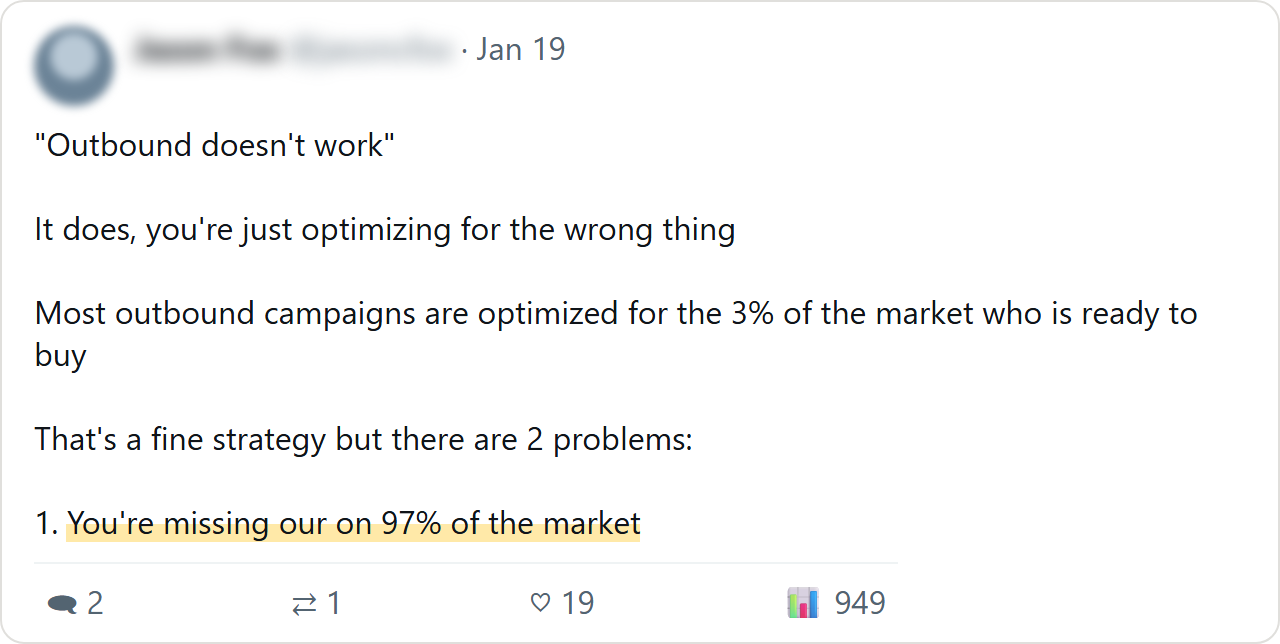Open the colorful bar chart views icon
The height and width of the screenshot is (644, 1280).
tap(803, 602)
